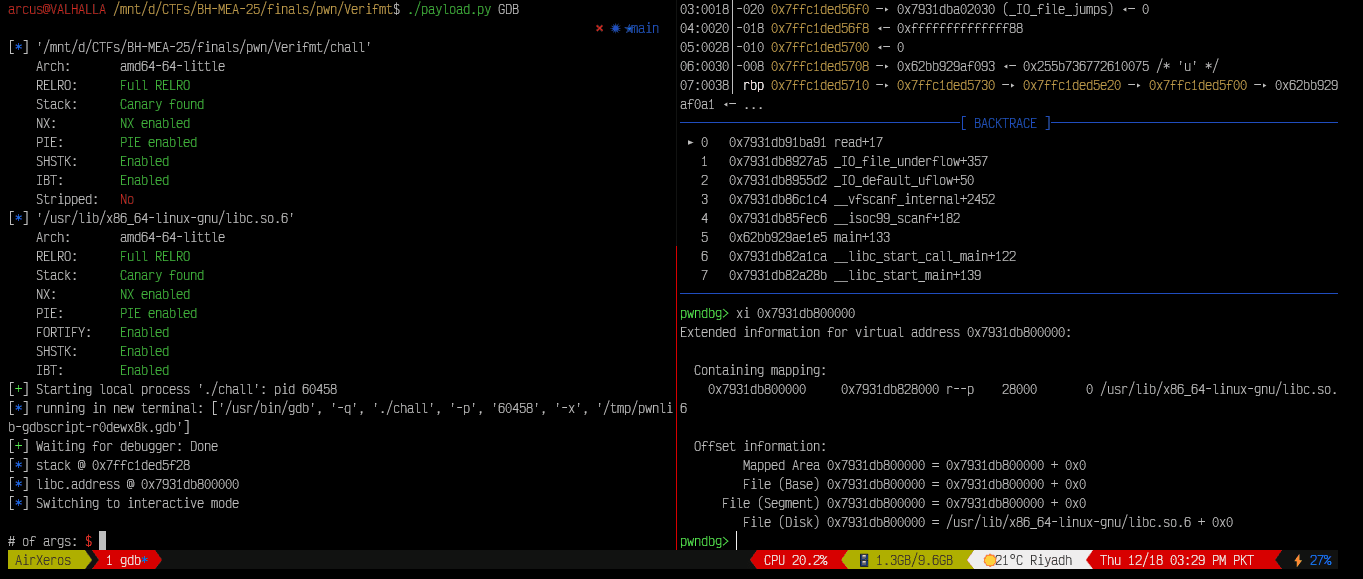This screenshot has height=579, width=1363.
Task: Click the pwndbg prompt at the bottom
Action: [x=705, y=540]
